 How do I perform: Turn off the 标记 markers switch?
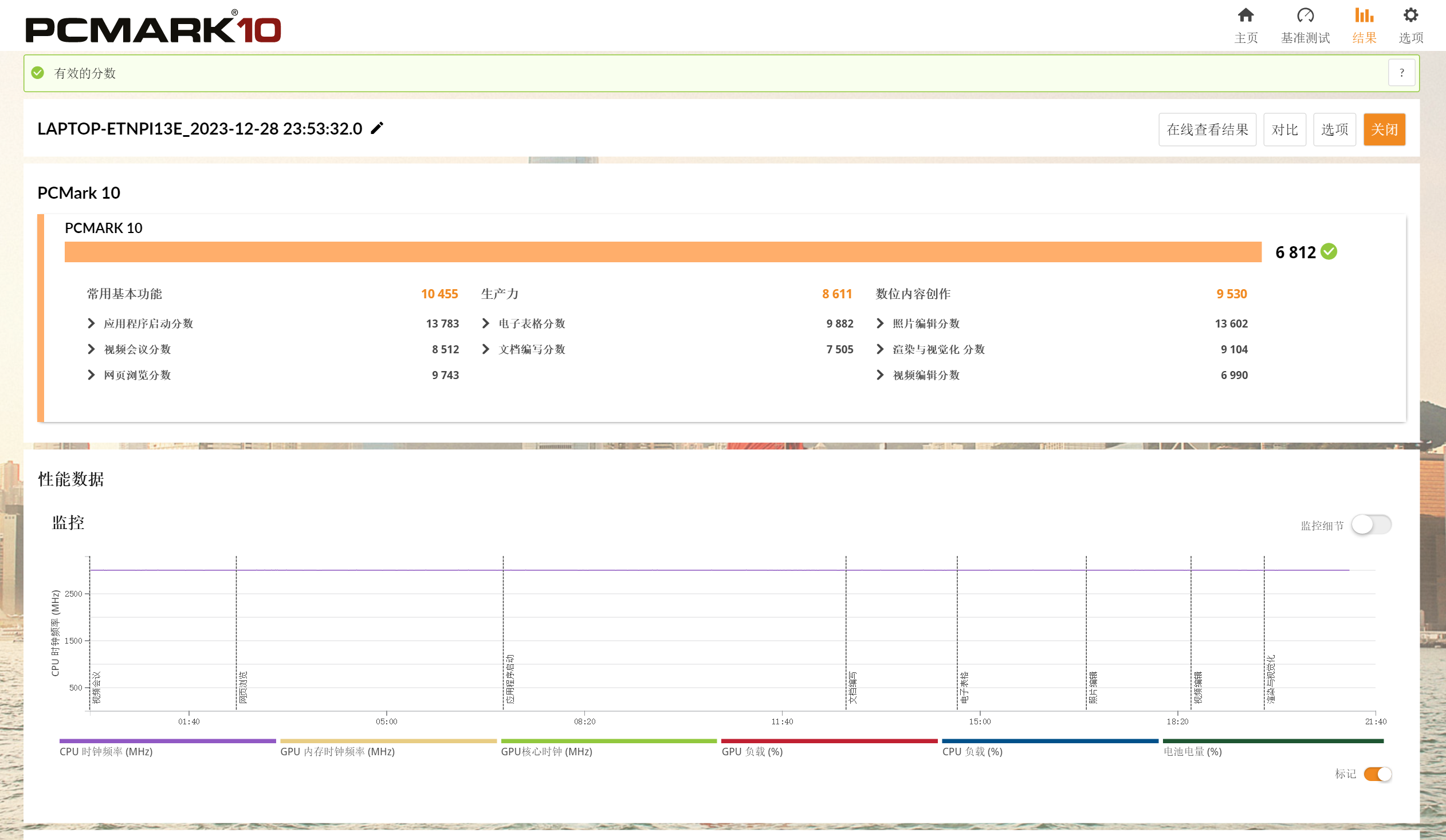(x=1378, y=774)
